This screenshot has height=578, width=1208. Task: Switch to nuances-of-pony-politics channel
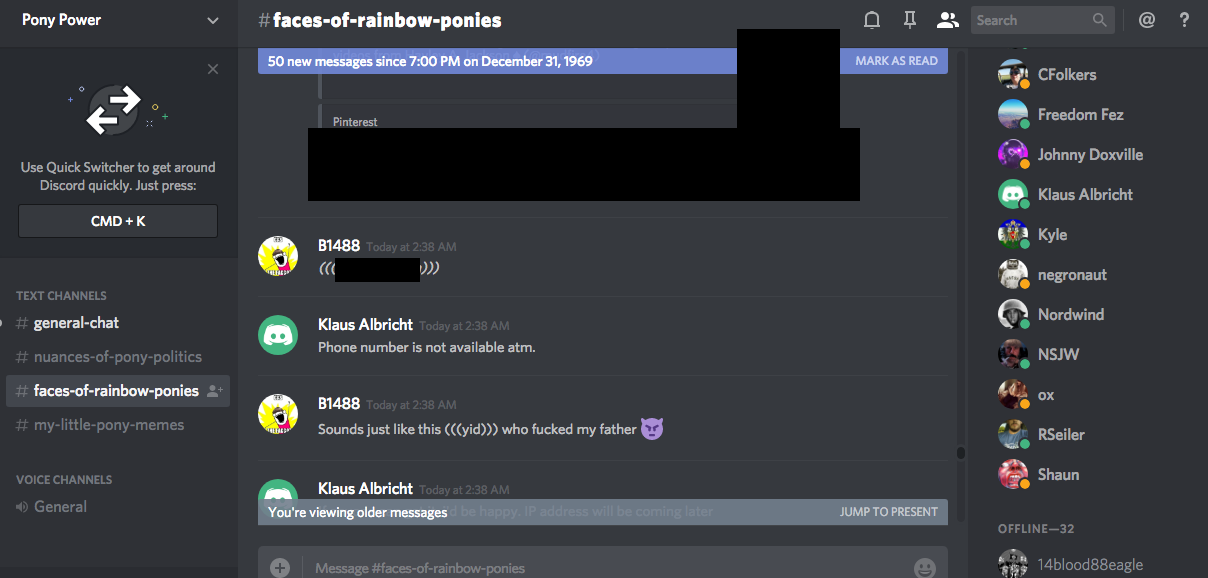pyautogui.click(x=118, y=357)
